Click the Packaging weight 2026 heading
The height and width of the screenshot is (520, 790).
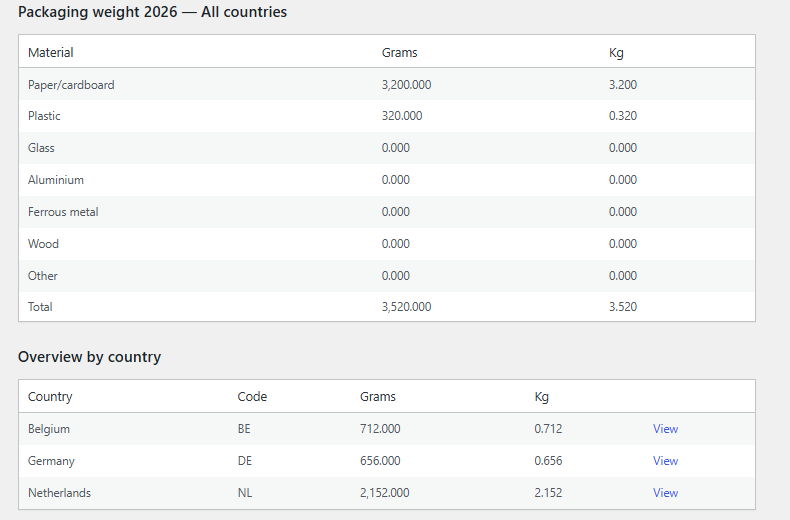coord(152,12)
